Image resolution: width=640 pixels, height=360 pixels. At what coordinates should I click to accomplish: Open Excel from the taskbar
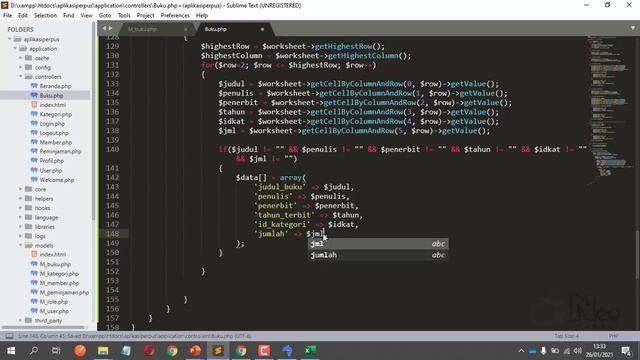click(x=311, y=351)
